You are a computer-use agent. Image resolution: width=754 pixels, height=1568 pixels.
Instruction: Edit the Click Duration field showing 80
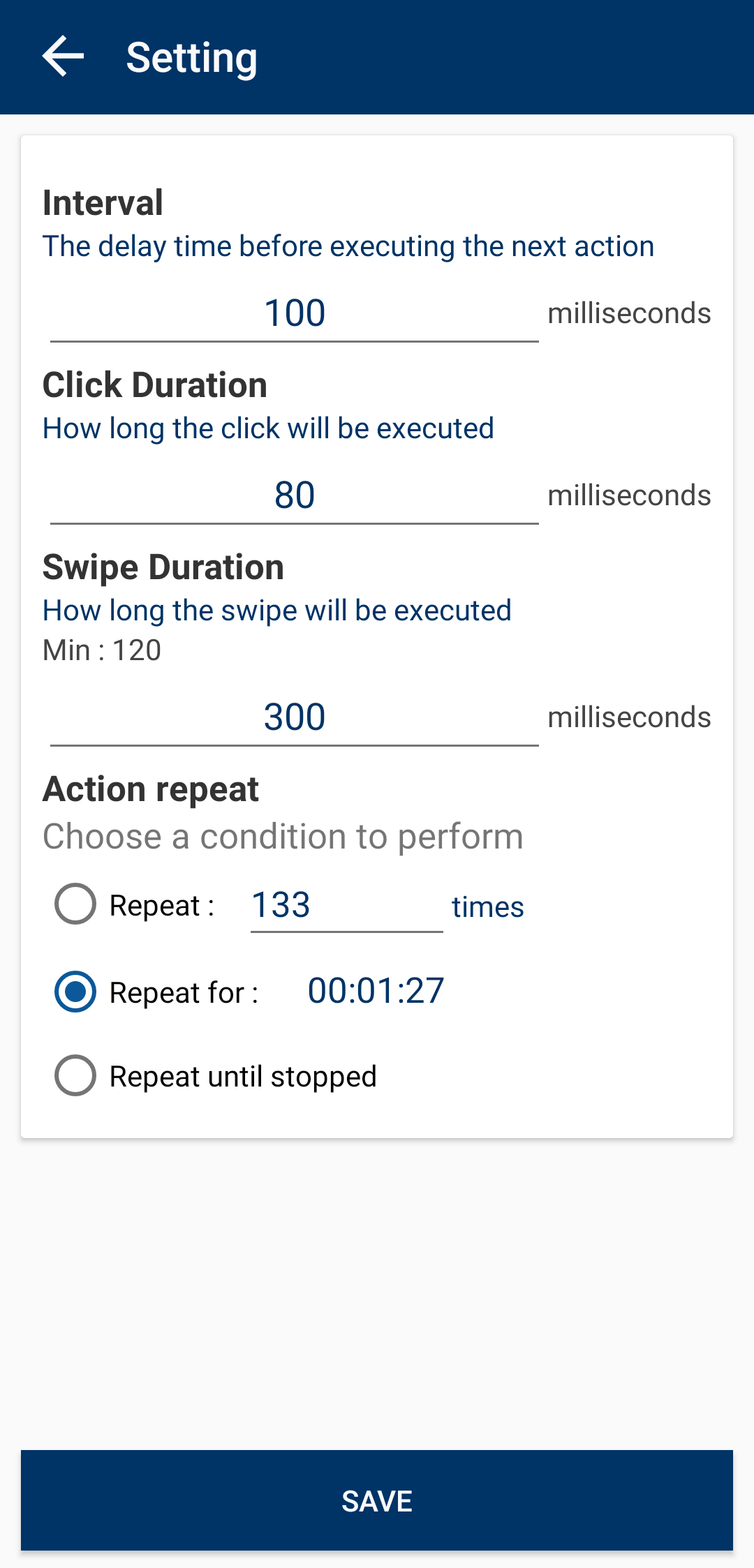[294, 495]
